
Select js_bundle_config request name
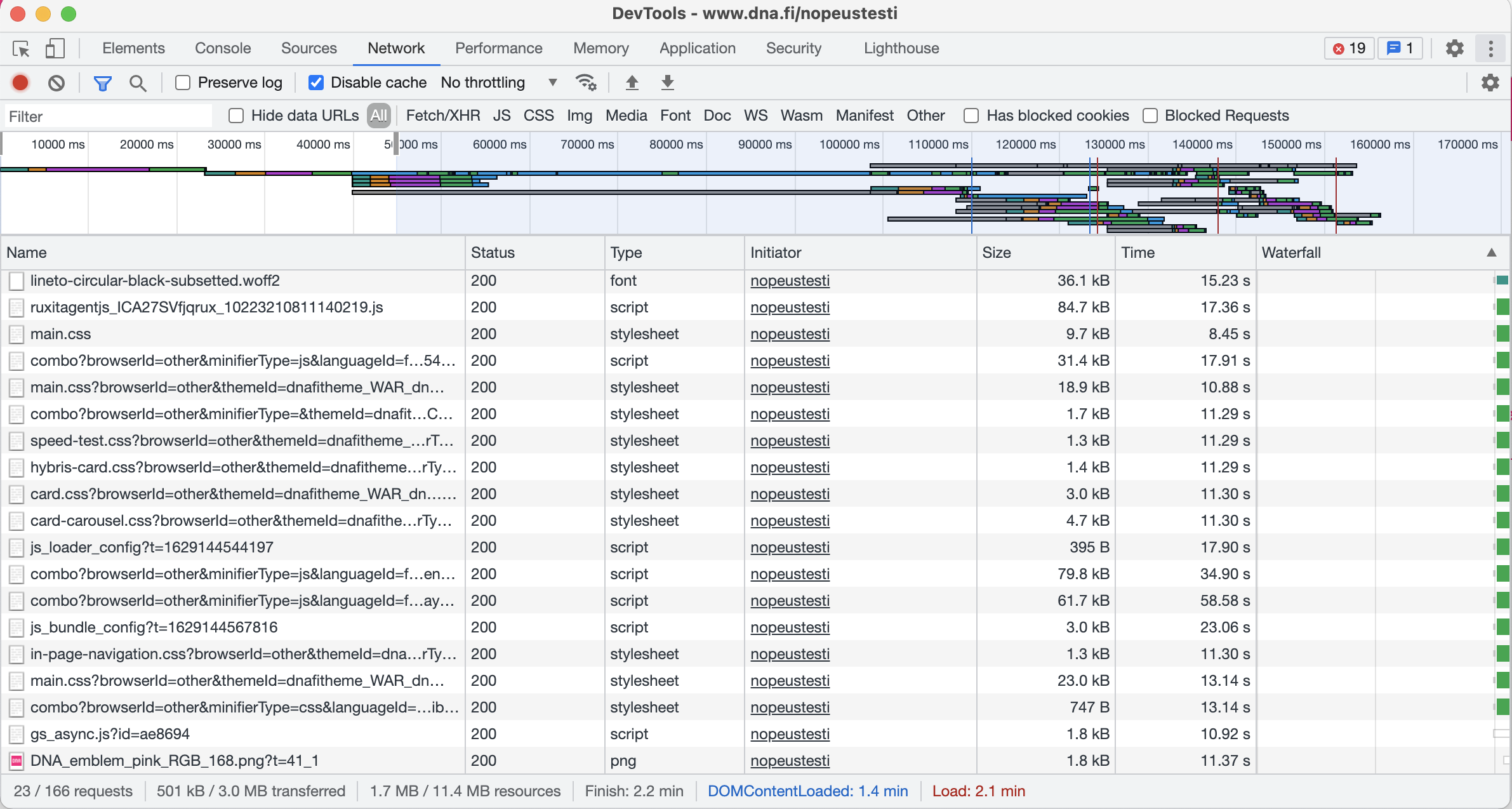154,627
